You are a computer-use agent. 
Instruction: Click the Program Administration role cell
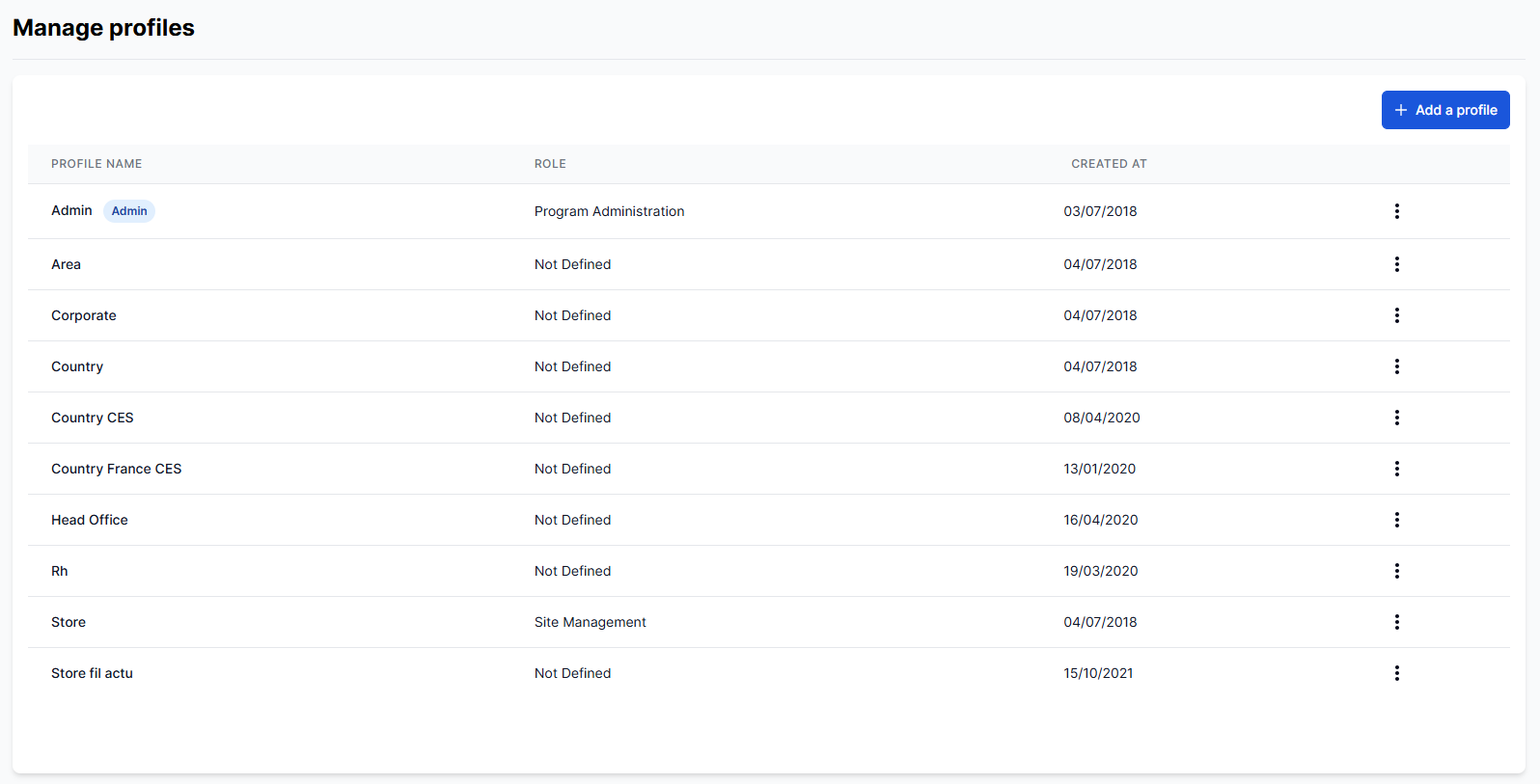pos(609,211)
